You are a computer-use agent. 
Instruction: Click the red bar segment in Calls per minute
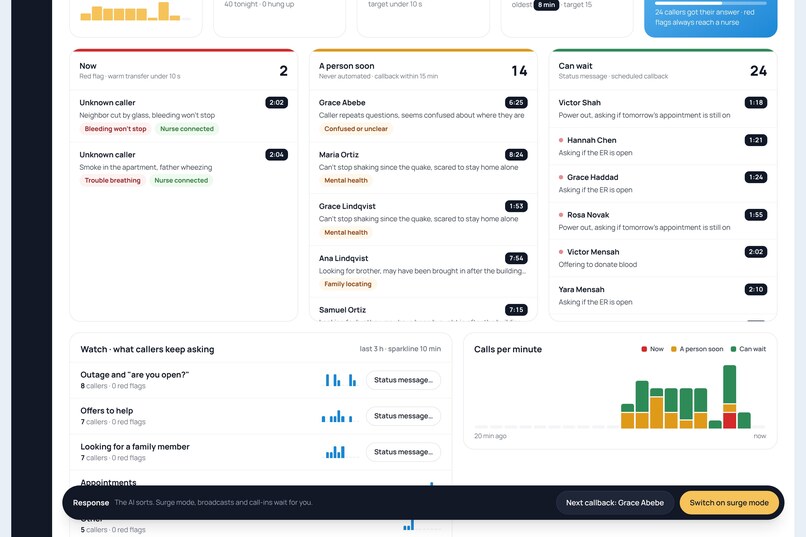coord(729,420)
